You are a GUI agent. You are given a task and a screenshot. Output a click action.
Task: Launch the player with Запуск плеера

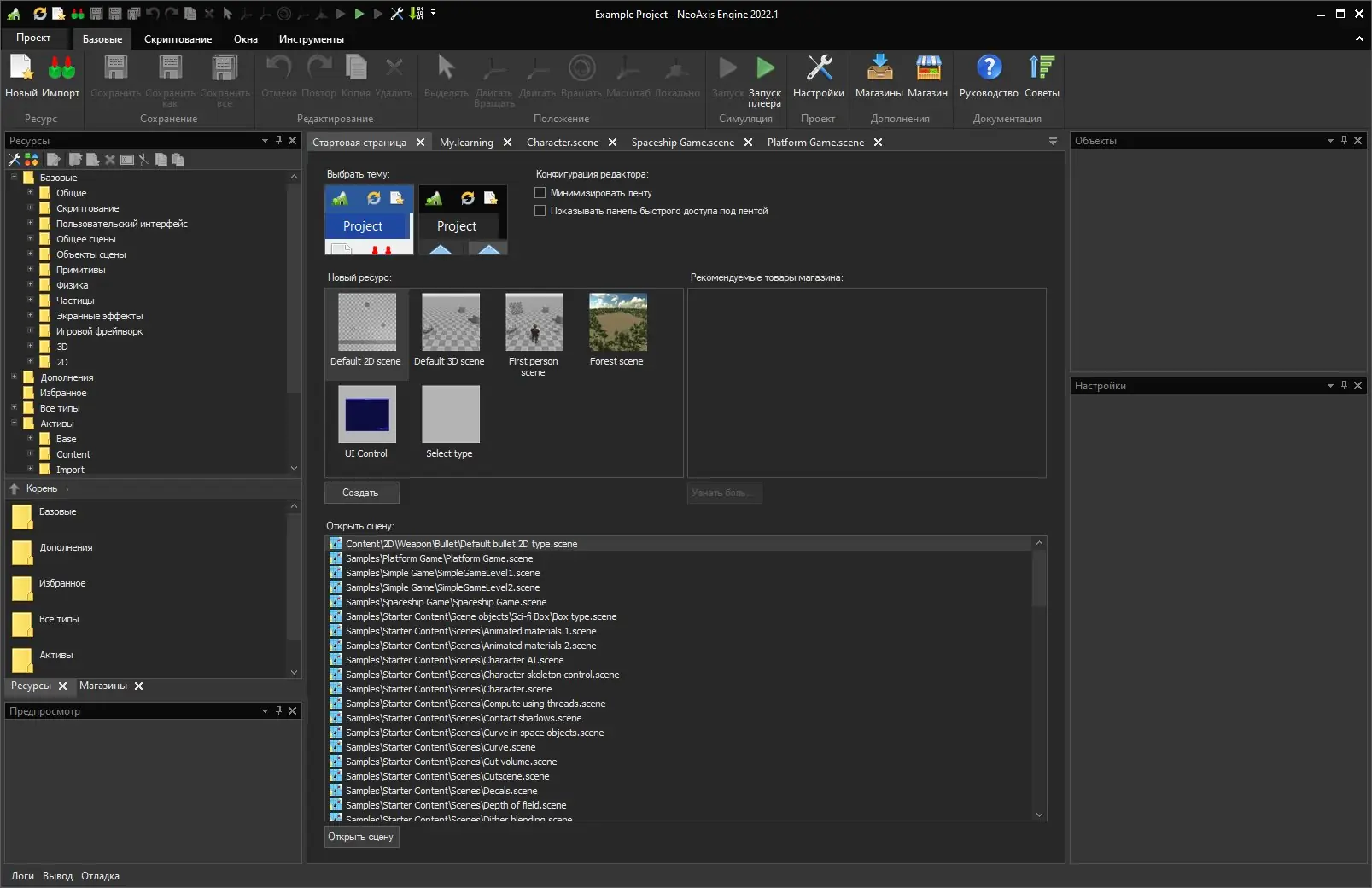765,69
